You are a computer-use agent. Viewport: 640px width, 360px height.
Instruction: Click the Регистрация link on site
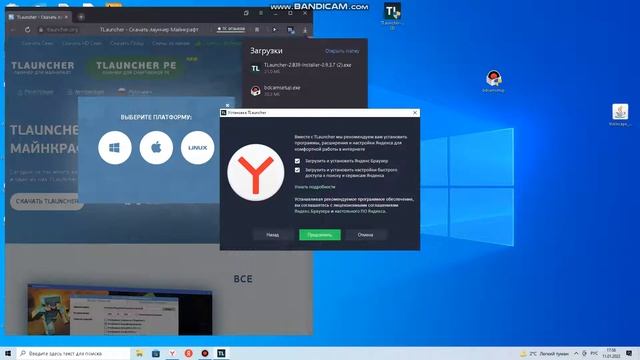click(36, 92)
